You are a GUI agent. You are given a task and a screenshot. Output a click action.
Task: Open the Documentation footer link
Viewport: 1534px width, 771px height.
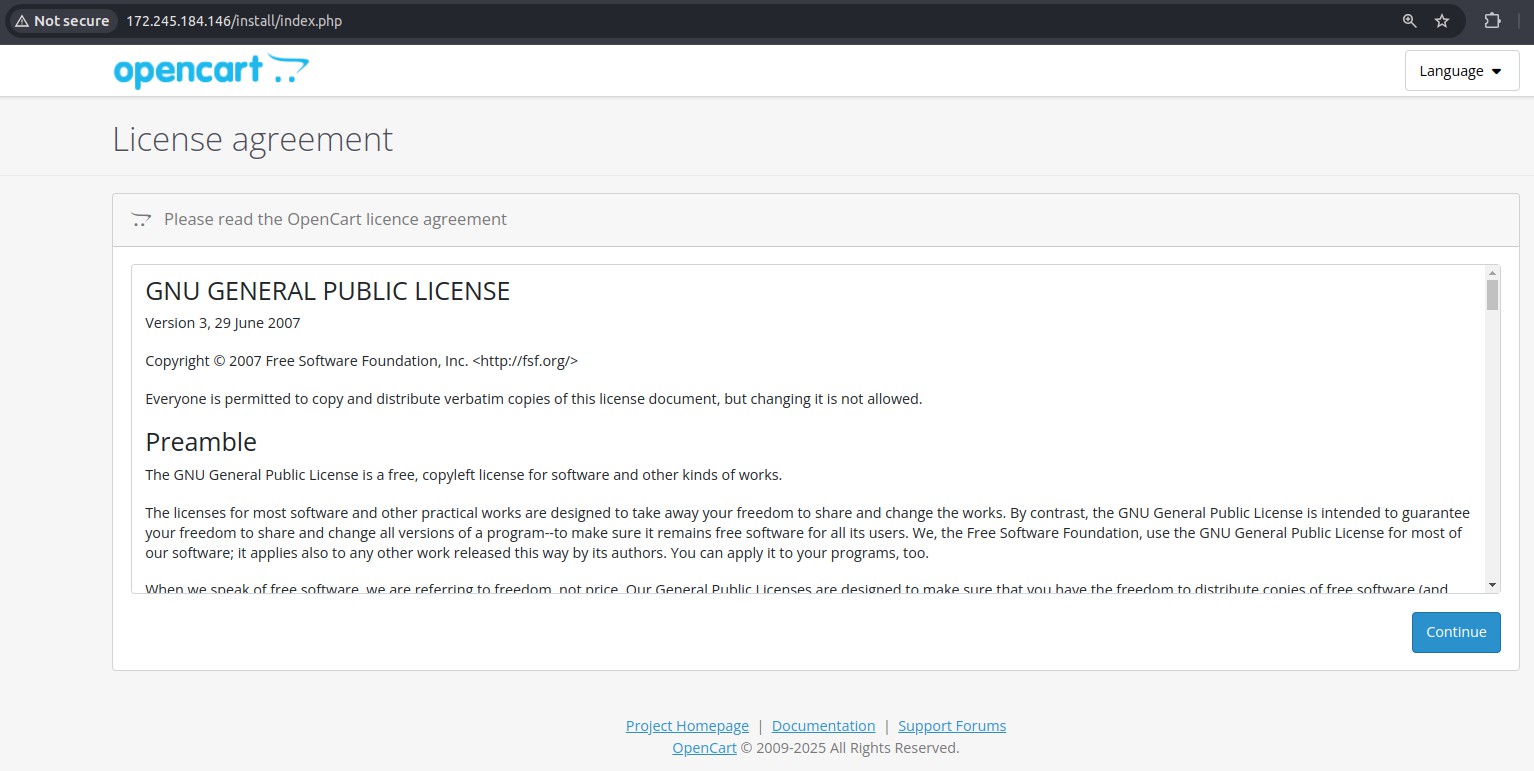[x=823, y=726]
